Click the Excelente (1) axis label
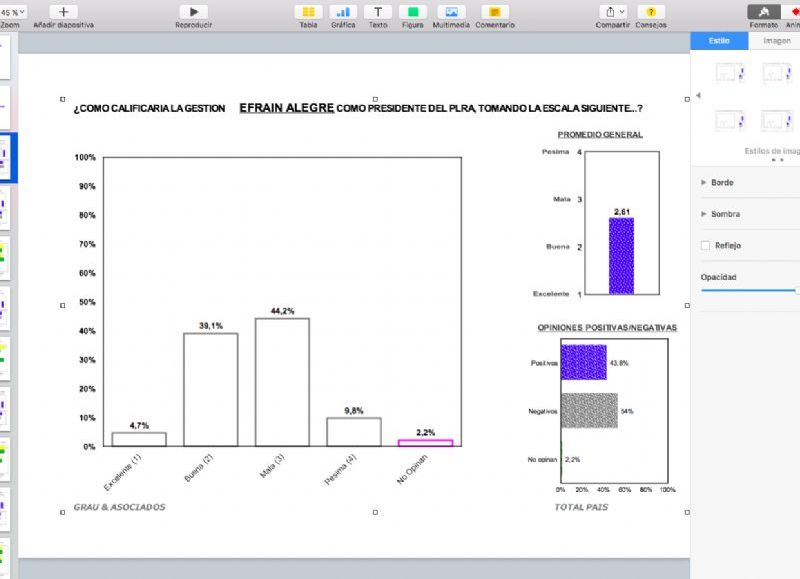The width and height of the screenshot is (800, 579). [x=122, y=472]
